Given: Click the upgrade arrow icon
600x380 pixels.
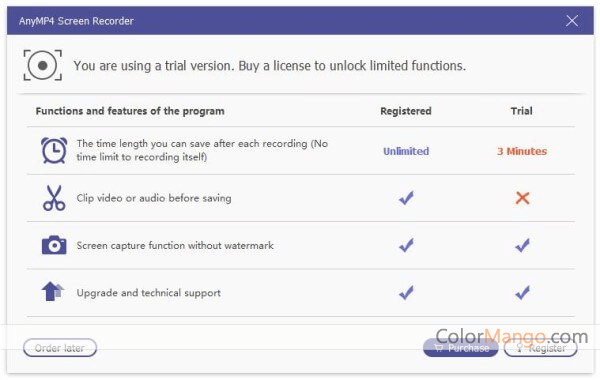Looking at the screenshot, I should [52, 292].
